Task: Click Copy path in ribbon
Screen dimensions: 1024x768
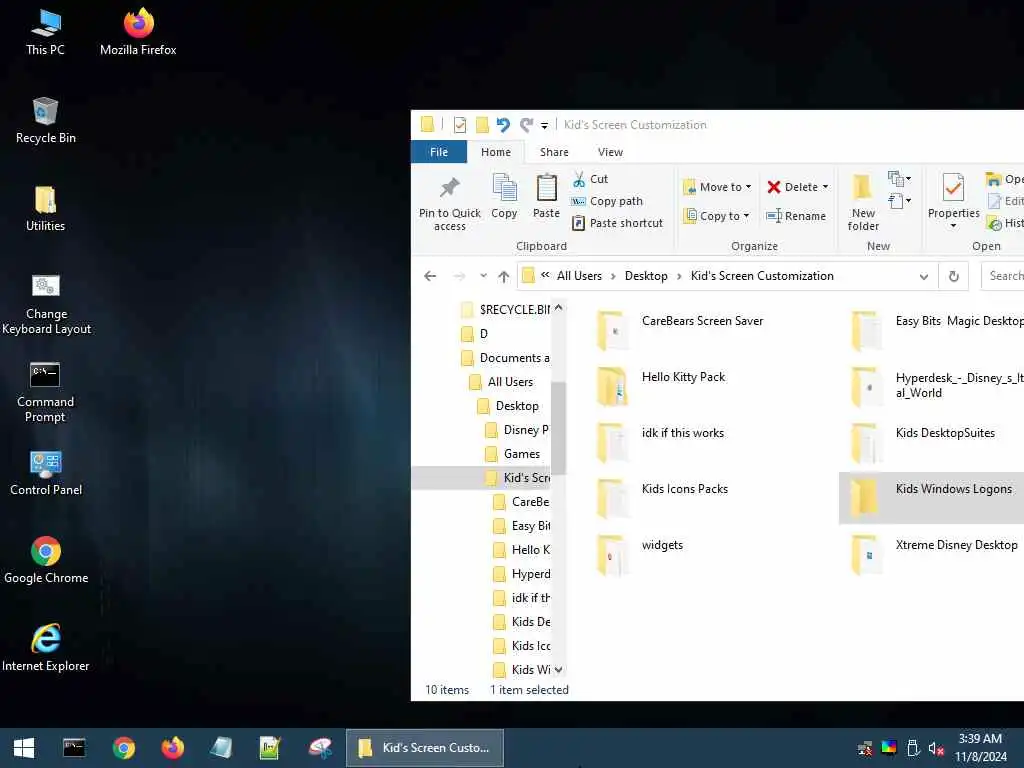Action: click(x=607, y=201)
